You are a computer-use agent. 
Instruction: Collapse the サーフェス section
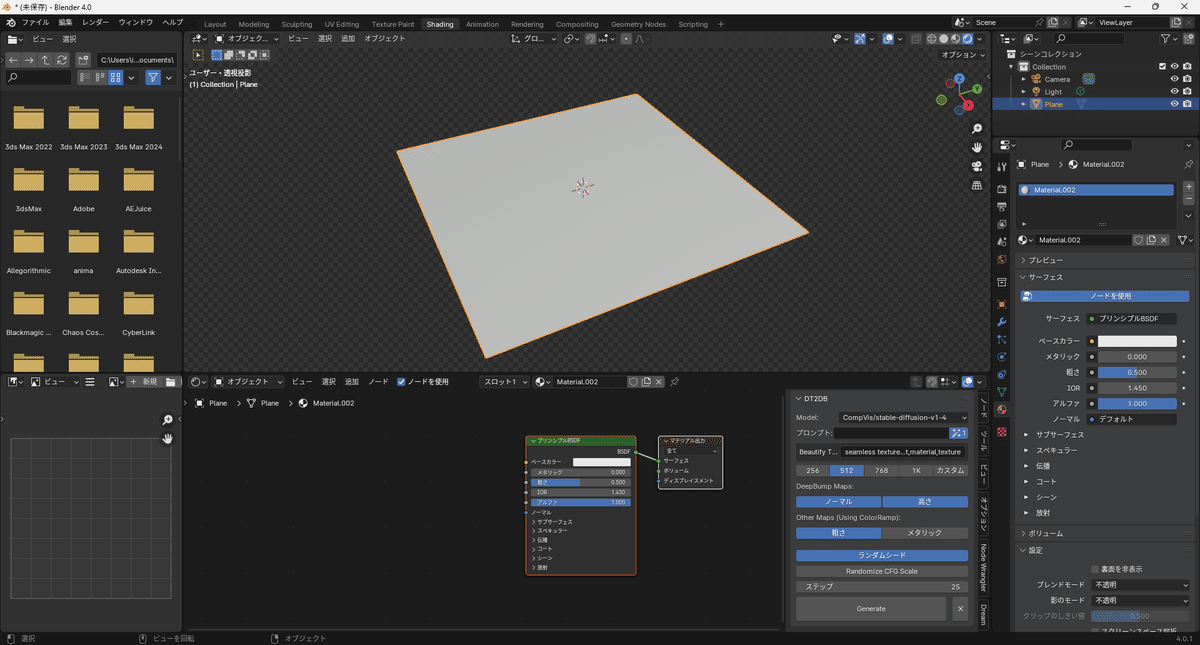[x=1047, y=276]
